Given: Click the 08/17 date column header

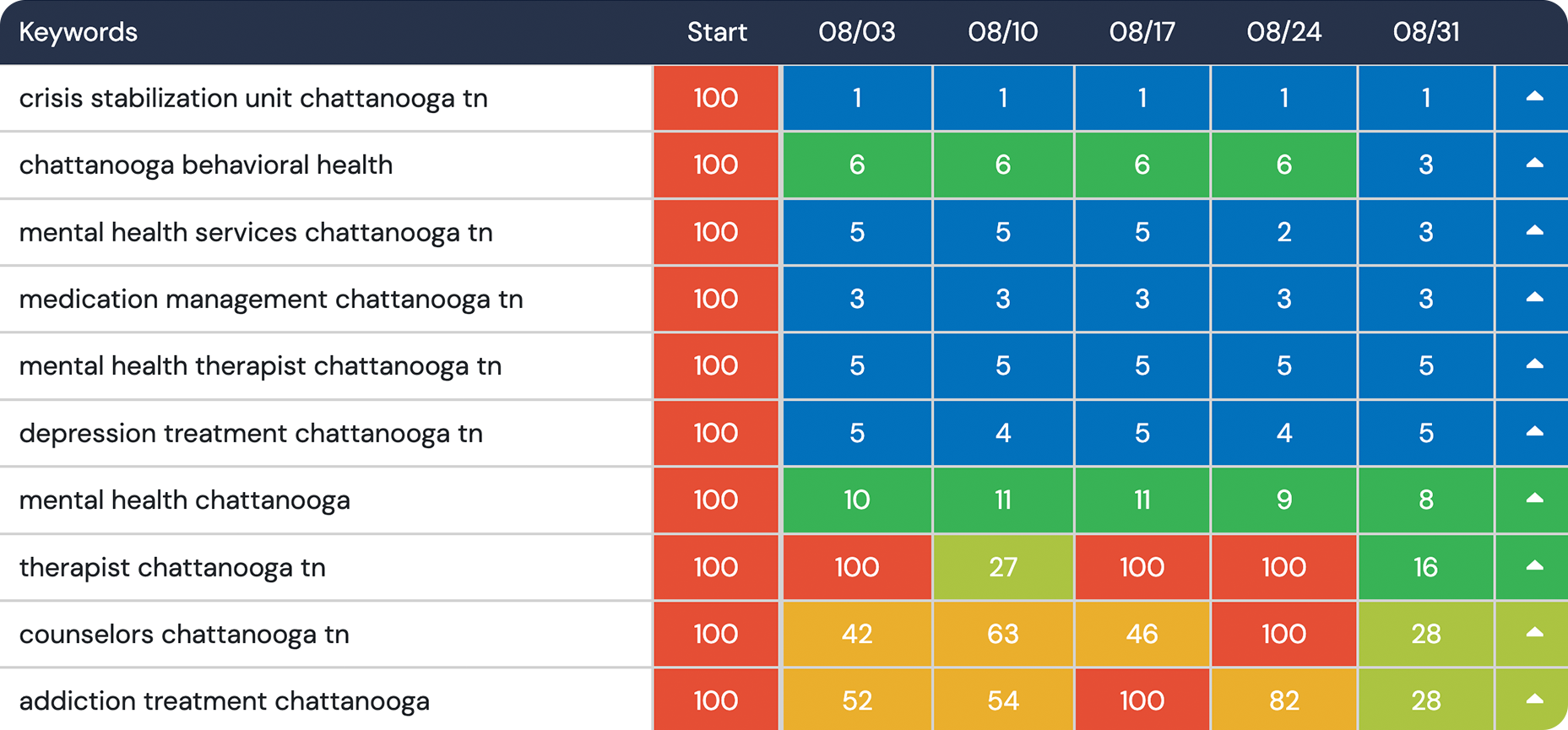Looking at the screenshot, I should 1142,32.
